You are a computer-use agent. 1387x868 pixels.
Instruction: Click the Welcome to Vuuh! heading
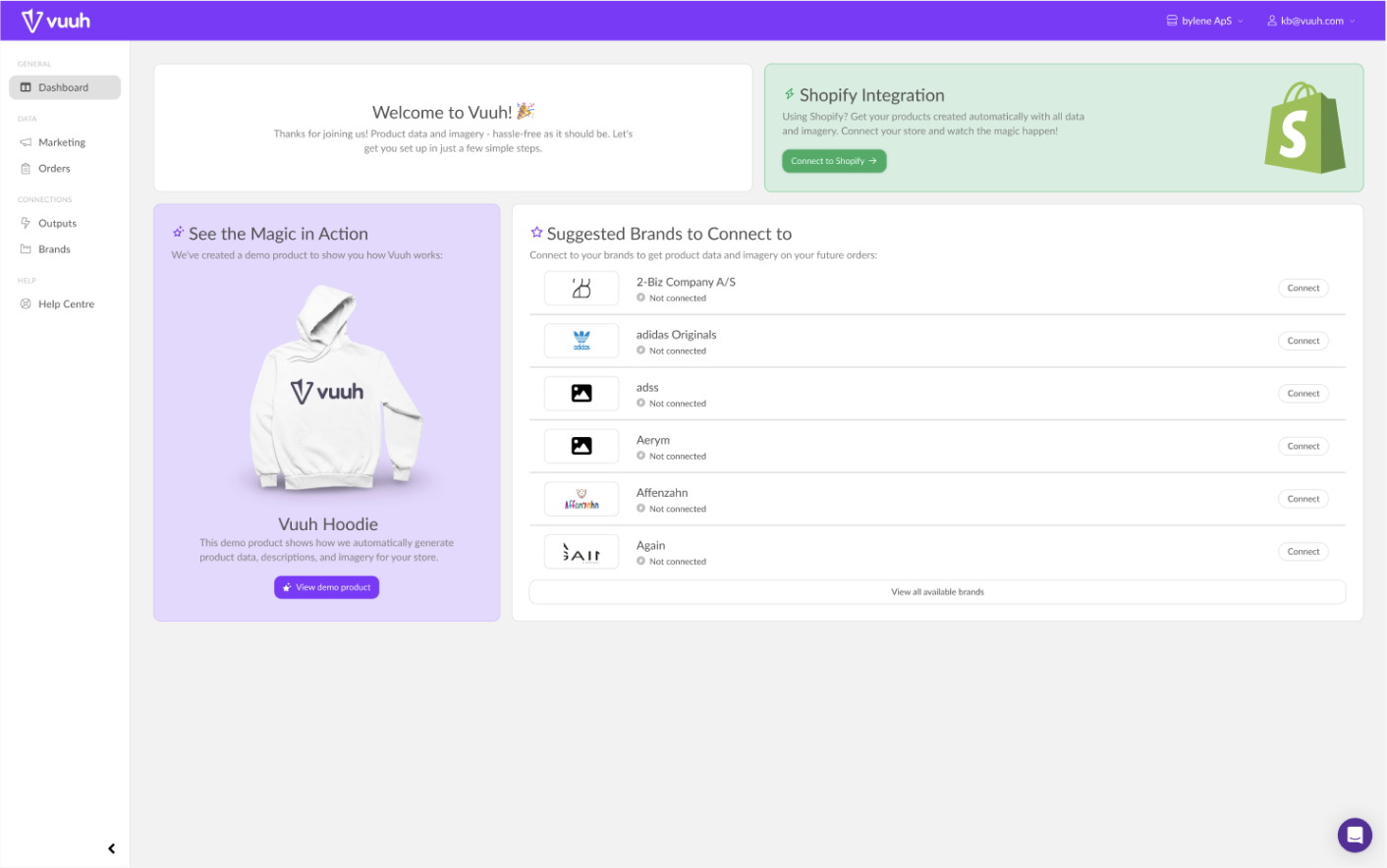point(453,112)
